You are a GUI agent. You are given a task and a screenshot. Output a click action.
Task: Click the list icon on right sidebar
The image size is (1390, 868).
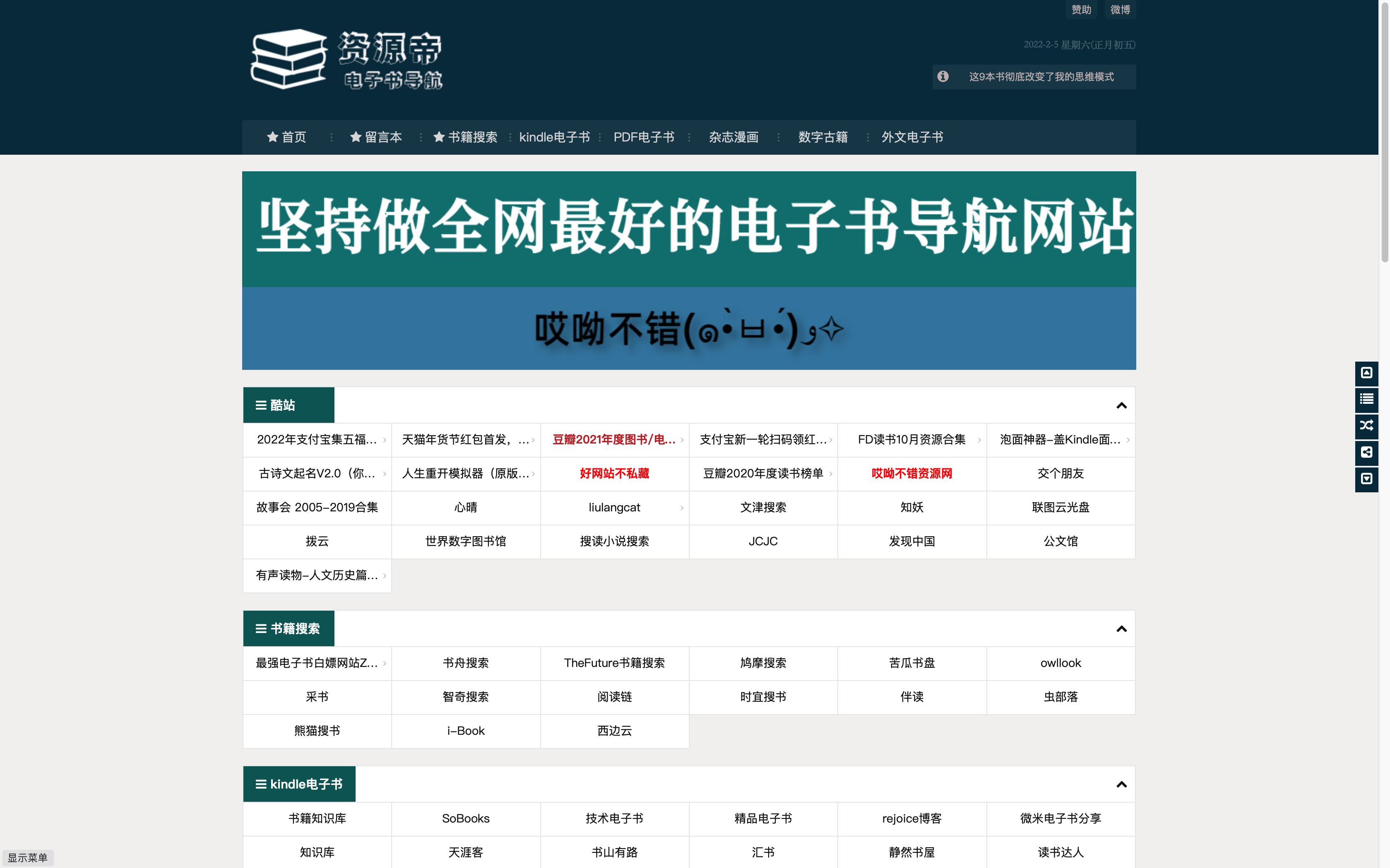click(1366, 399)
